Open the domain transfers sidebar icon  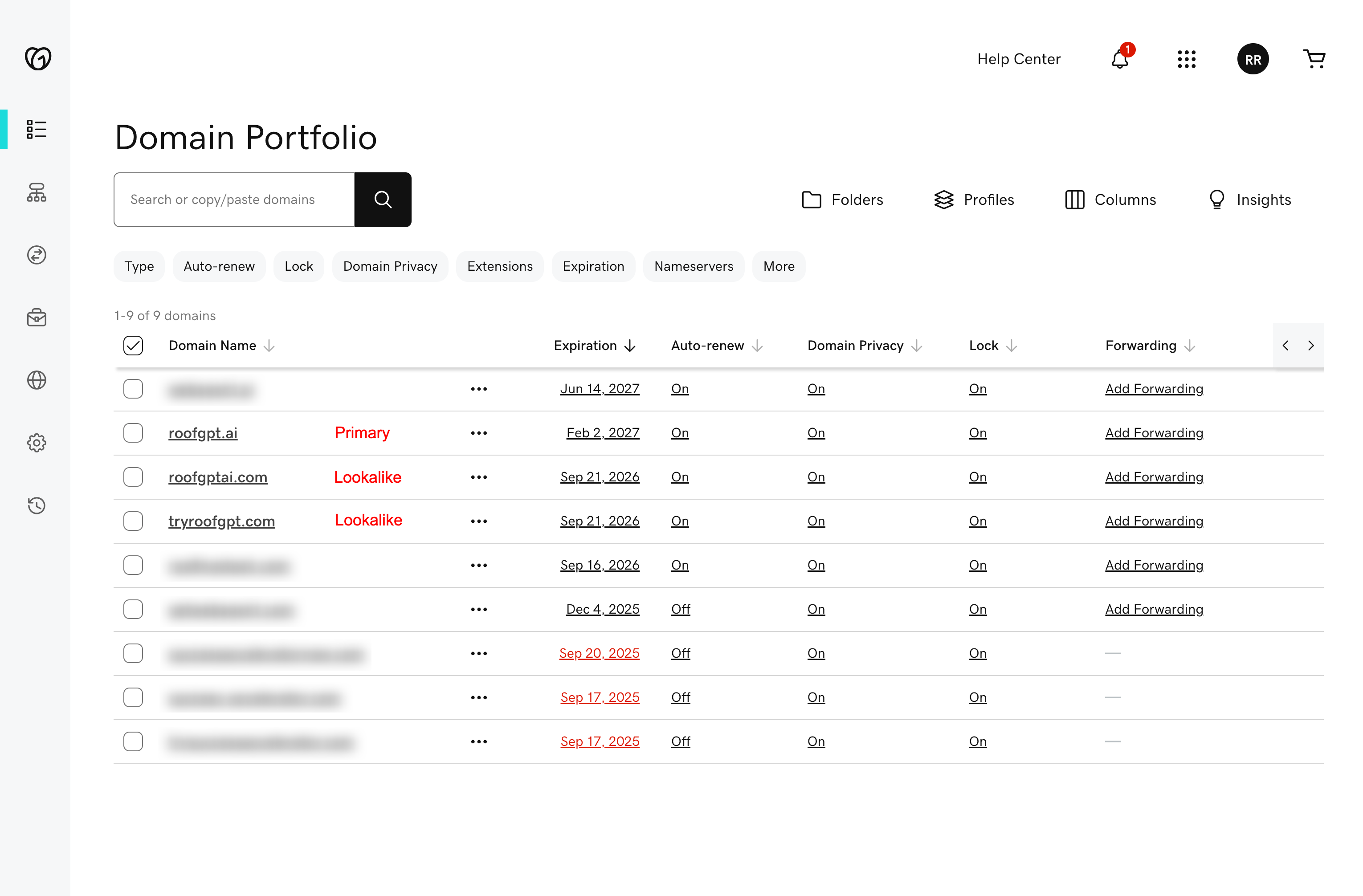coord(37,255)
